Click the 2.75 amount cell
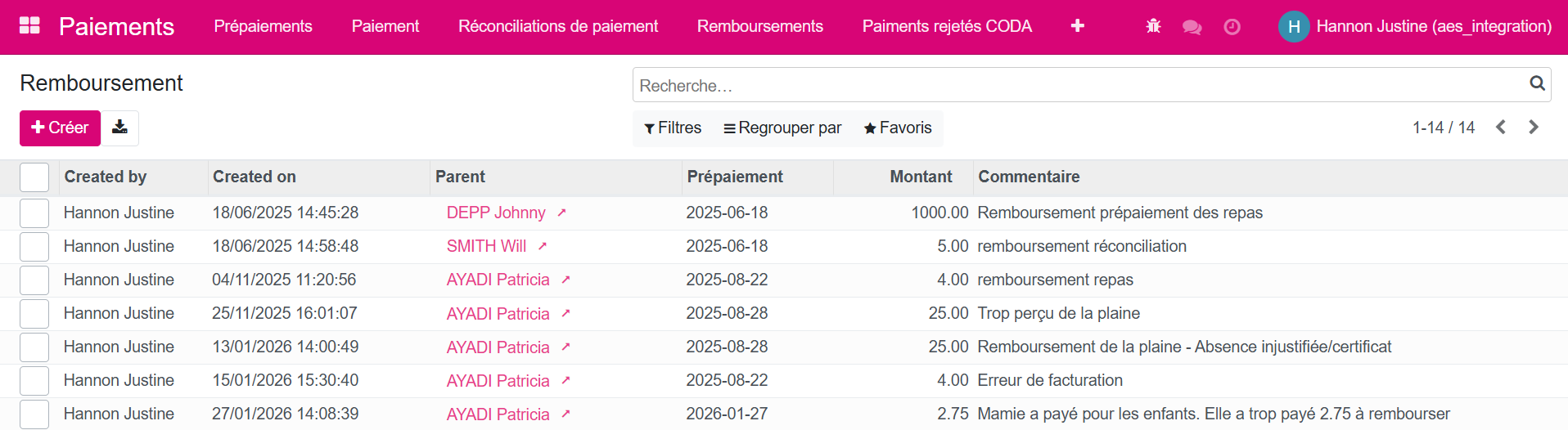1568x430 pixels. [953, 414]
